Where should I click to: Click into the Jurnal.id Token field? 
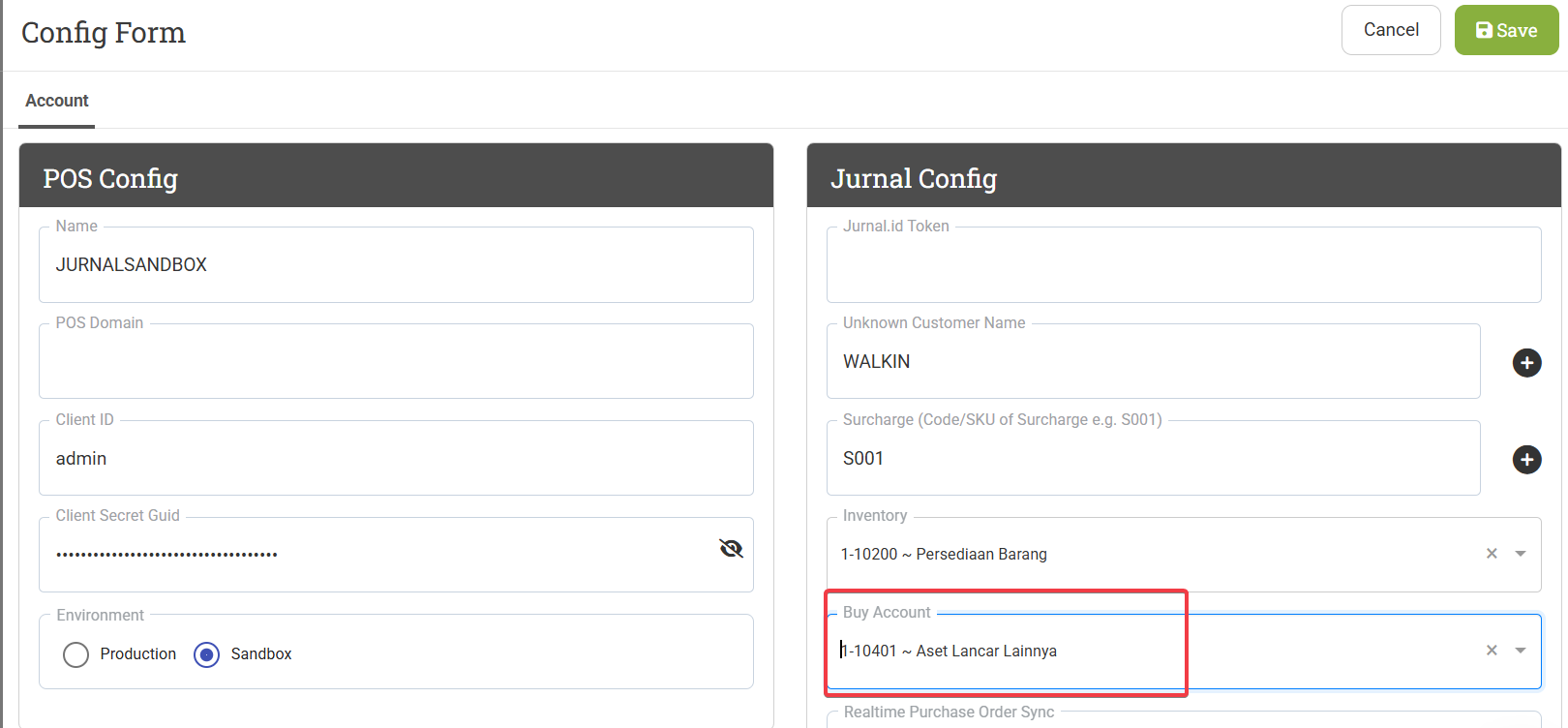click(x=1184, y=264)
